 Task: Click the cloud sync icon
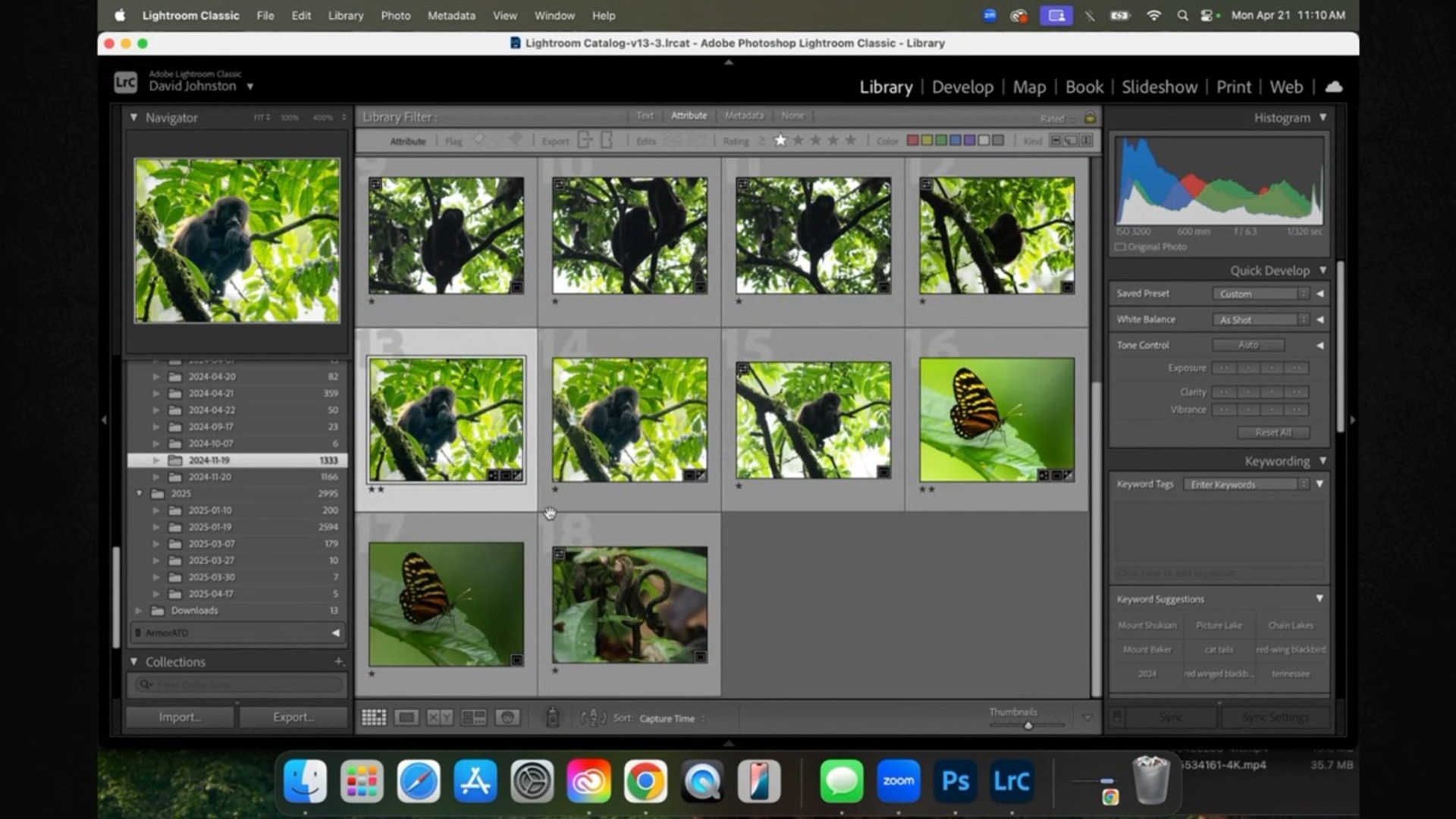click(1334, 87)
